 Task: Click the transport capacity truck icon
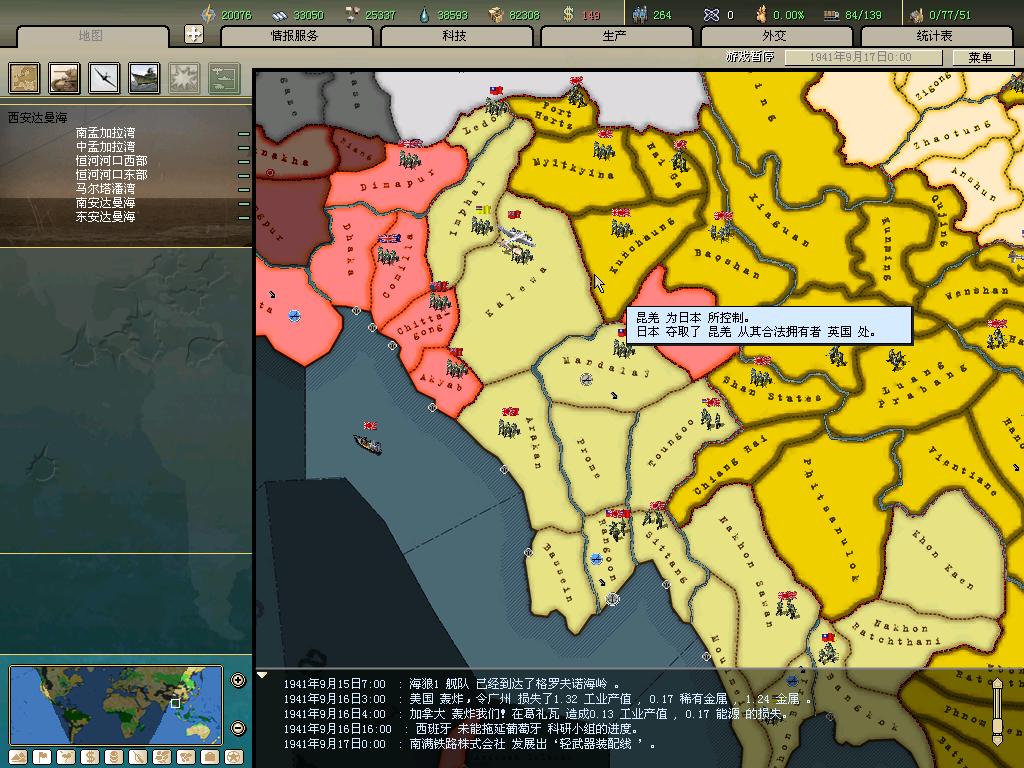pyautogui.click(x=831, y=14)
